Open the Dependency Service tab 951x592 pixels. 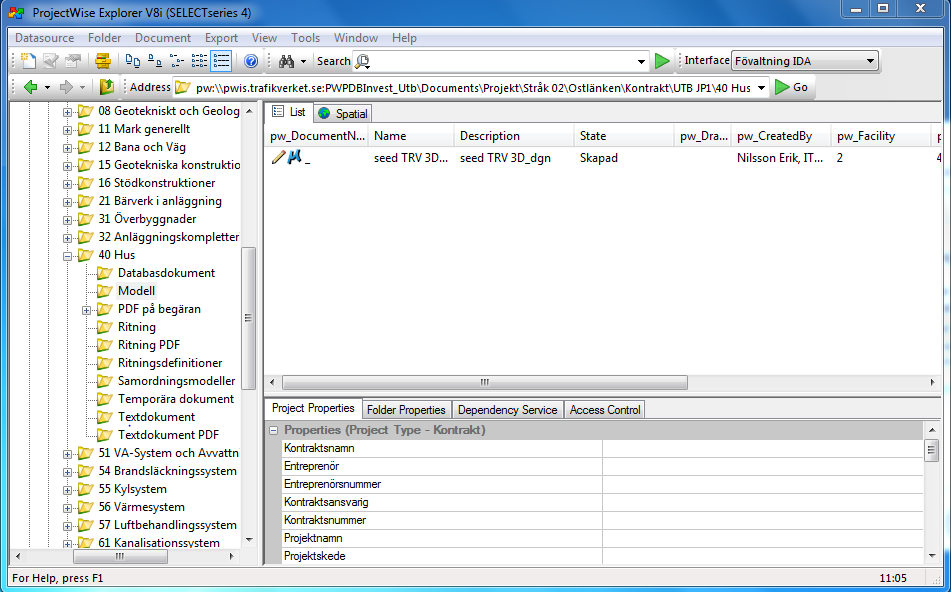click(508, 410)
